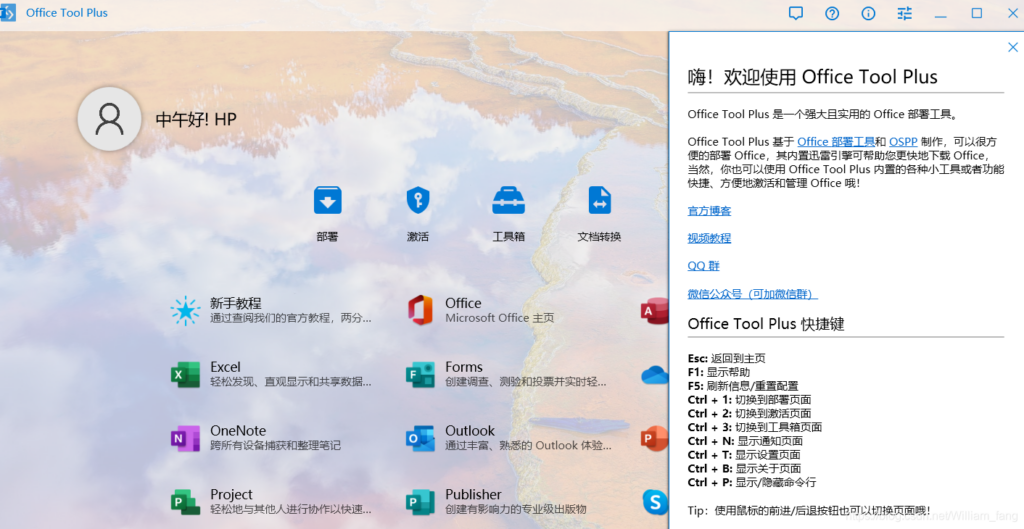The height and width of the screenshot is (529, 1024).
Task: Open the 激活 (Activate) shield icon
Action: (x=417, y=201)
